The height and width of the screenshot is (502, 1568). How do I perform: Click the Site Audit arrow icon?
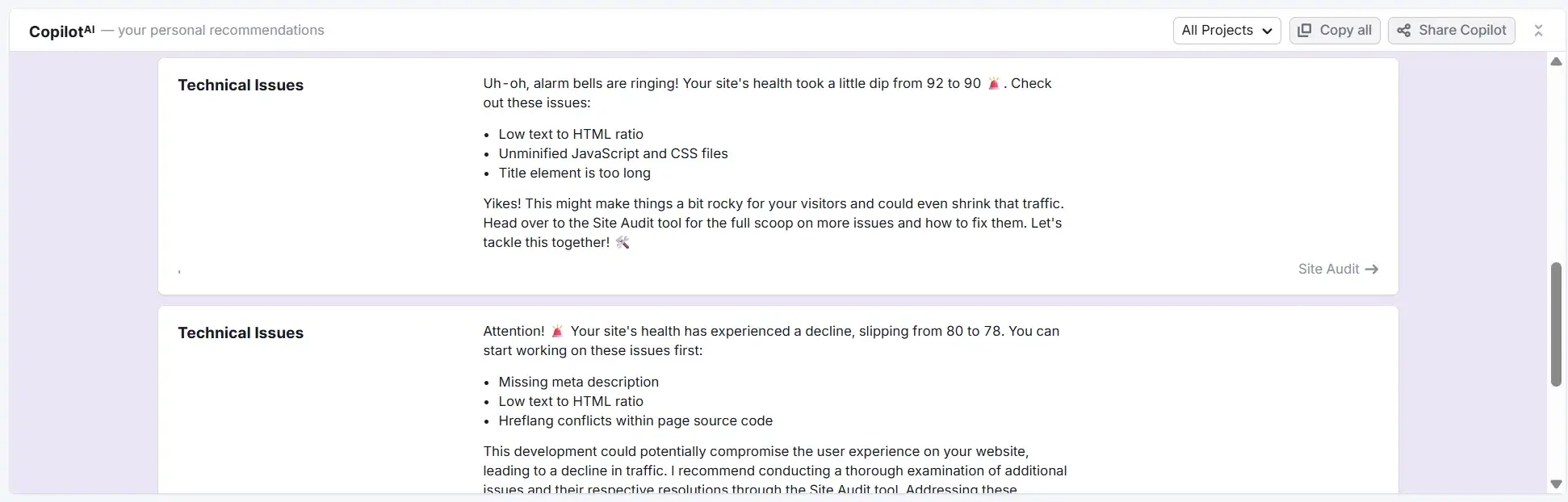(1373, 269)
